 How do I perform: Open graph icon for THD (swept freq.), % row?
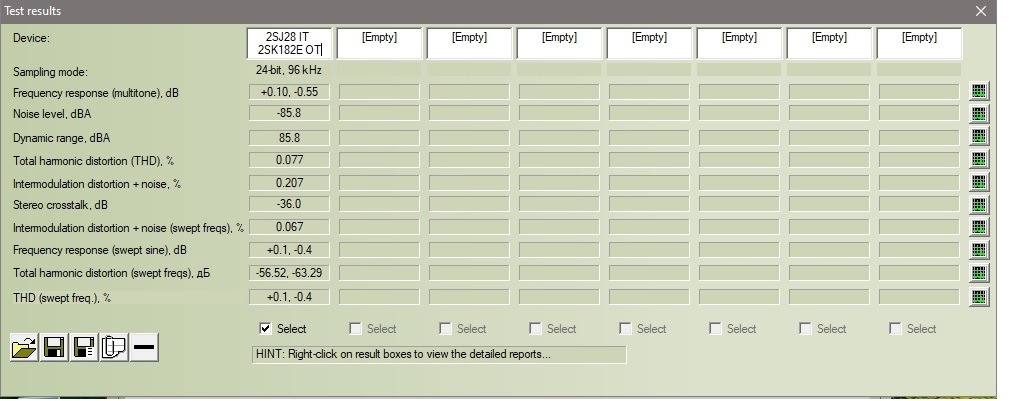pyautogui.click(x=979, y=297)
